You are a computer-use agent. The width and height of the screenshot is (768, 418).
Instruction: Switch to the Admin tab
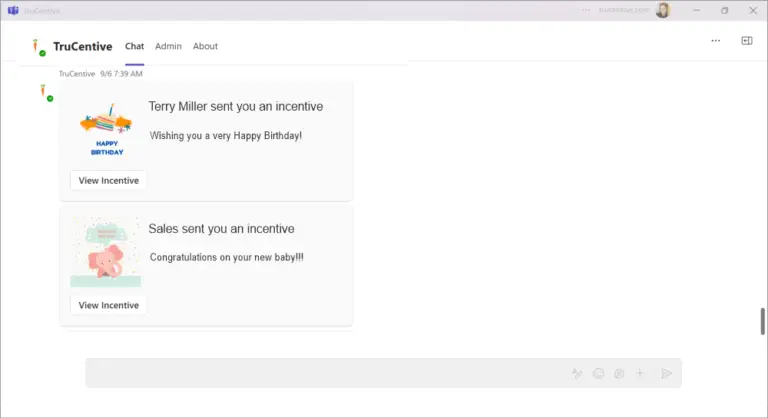point(168,46)
